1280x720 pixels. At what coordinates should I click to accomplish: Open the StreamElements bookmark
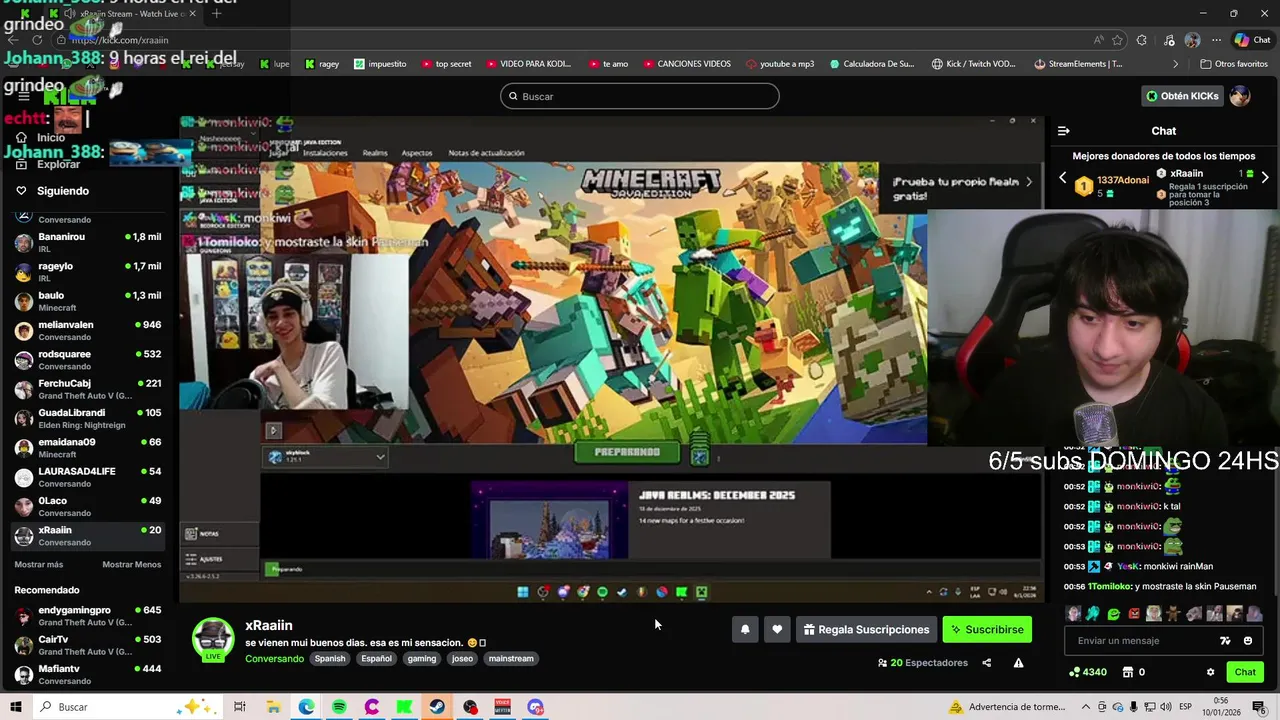tap(1078, 64)
